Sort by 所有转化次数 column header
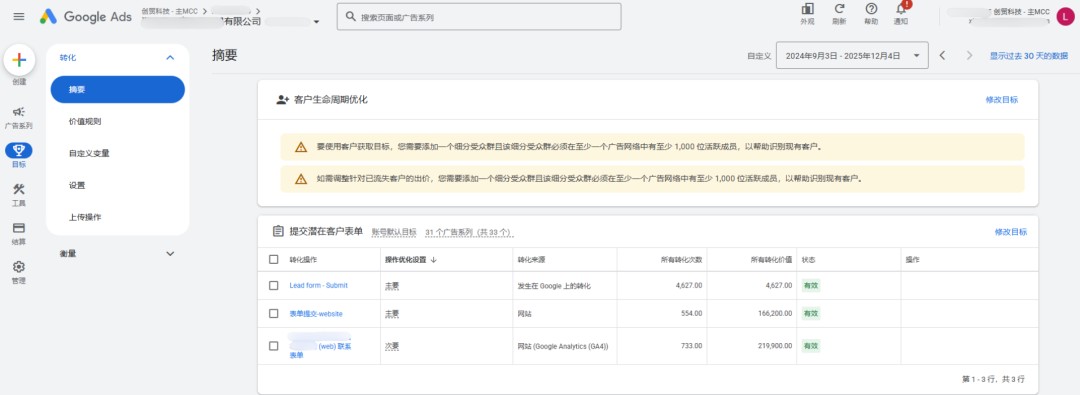Image resolution: width=1080 pixels, height=395 pixels. tap(681, 260)
